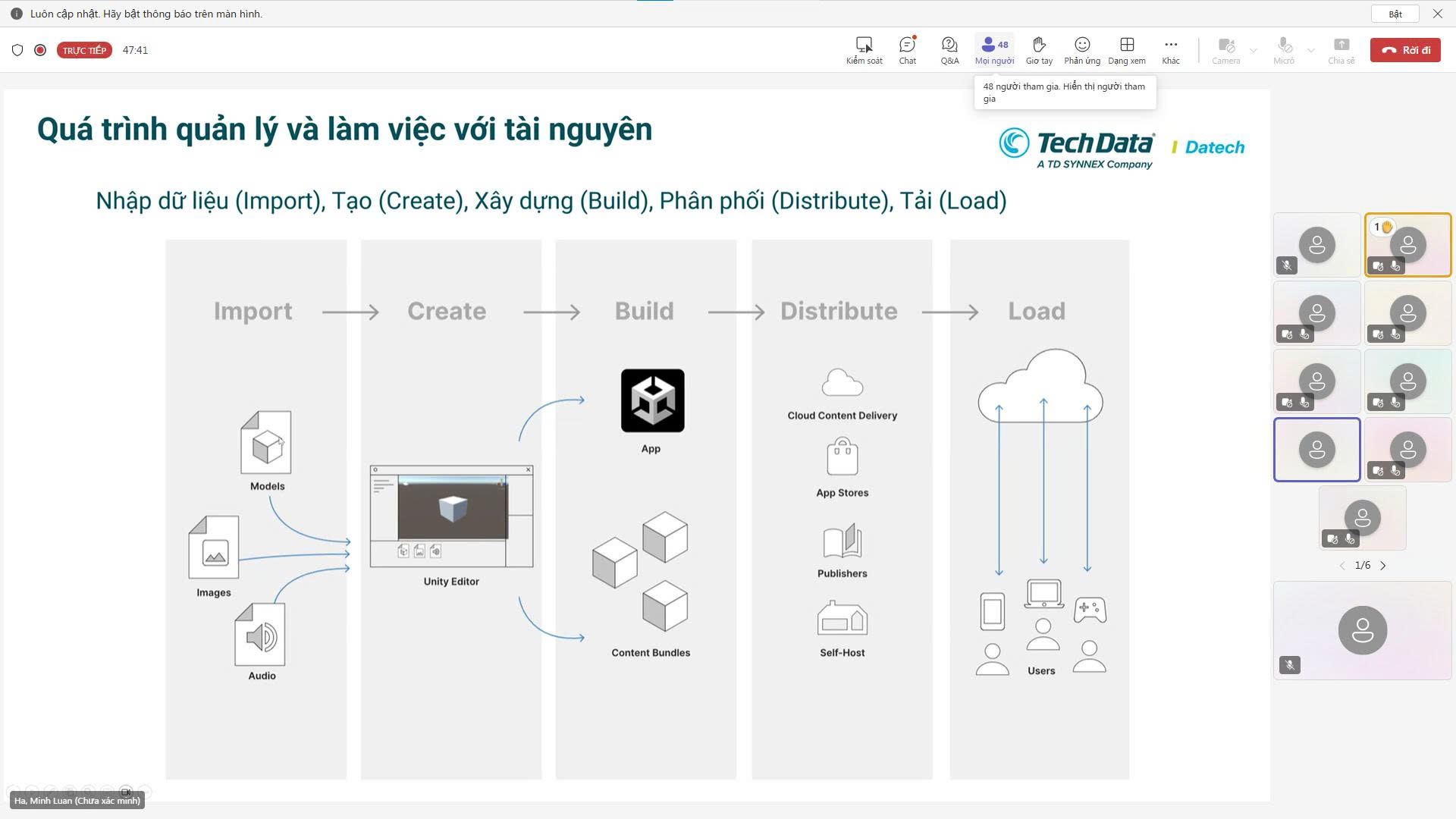Click the Rời đi leave button
The image size is (1456, 819).
[1405, 50]
